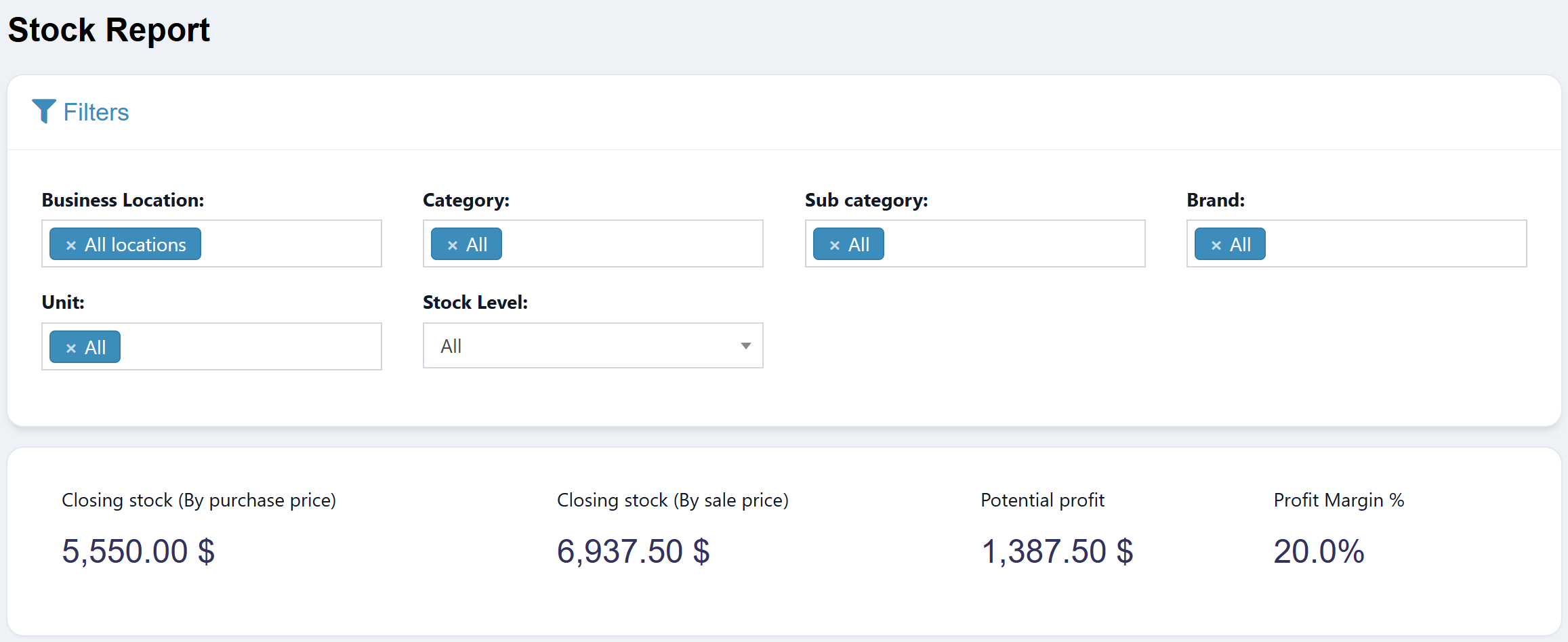The height and width of the screenshot is (642, 1568).
Task: Click the 'Potential profit' label
Action: (x=1042, y=500)
